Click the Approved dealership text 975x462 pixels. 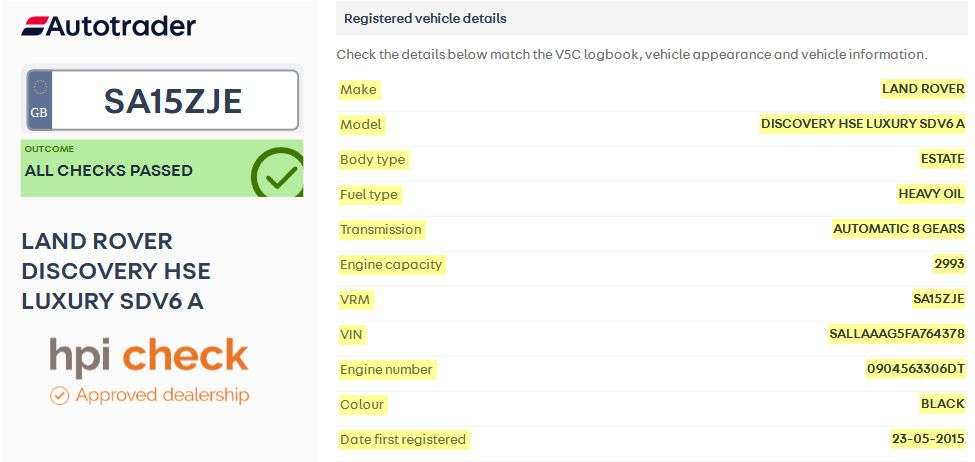[x=162, y=395]
